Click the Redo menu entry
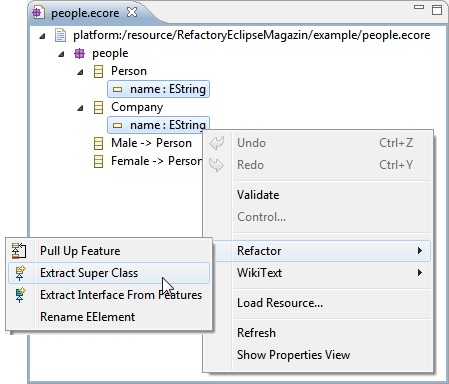The height and width of the screenshot is (384, 449). 318,165
